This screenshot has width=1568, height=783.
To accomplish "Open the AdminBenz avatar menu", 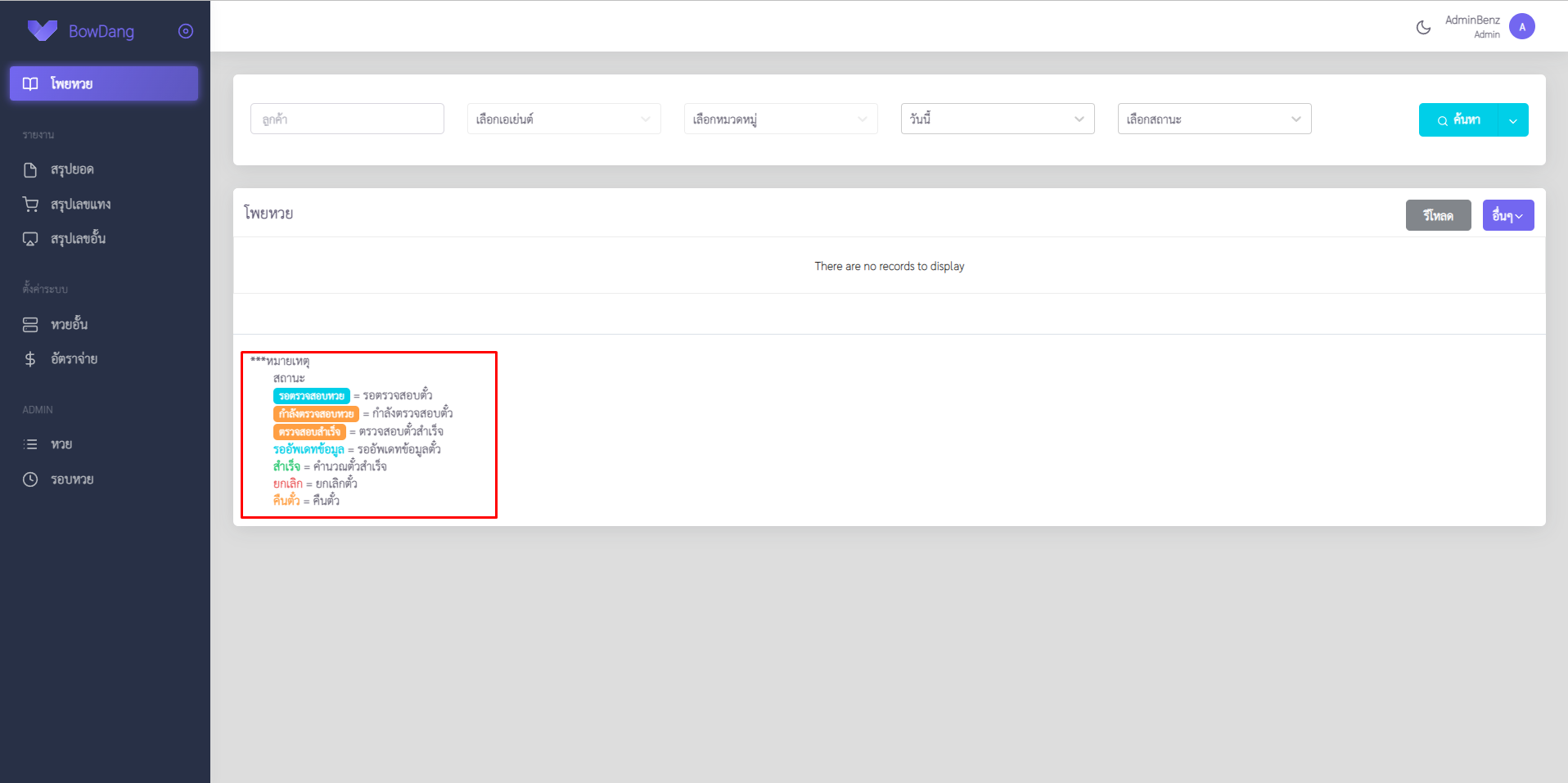I will click(1521, 27).
